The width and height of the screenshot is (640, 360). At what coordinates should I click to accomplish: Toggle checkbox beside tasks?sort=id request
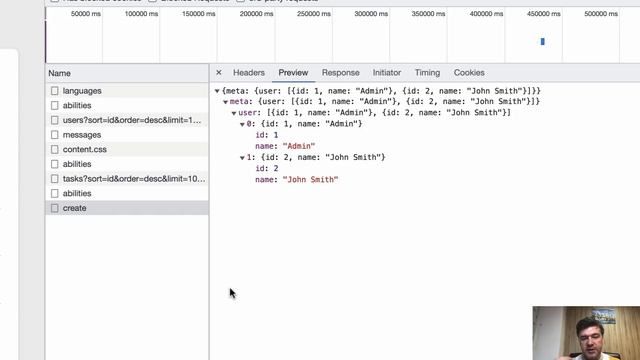[x=55, y=179]
